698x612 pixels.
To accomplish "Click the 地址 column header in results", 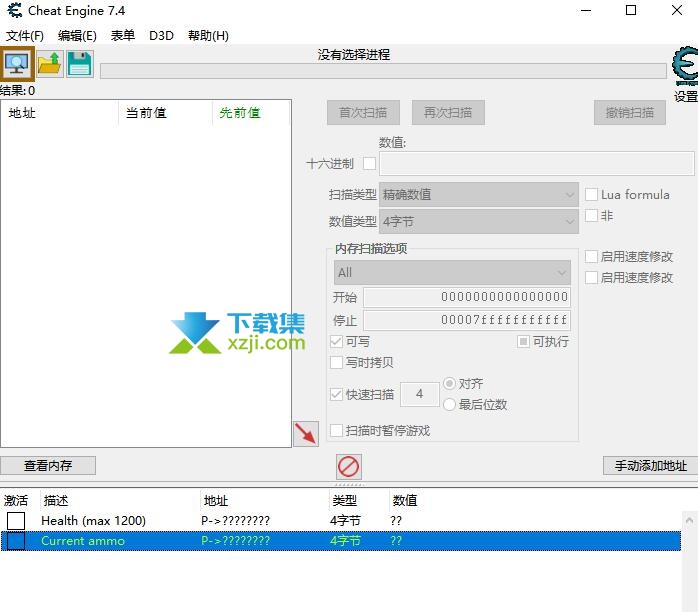I will pyautogui.click(x=60, y=113).
